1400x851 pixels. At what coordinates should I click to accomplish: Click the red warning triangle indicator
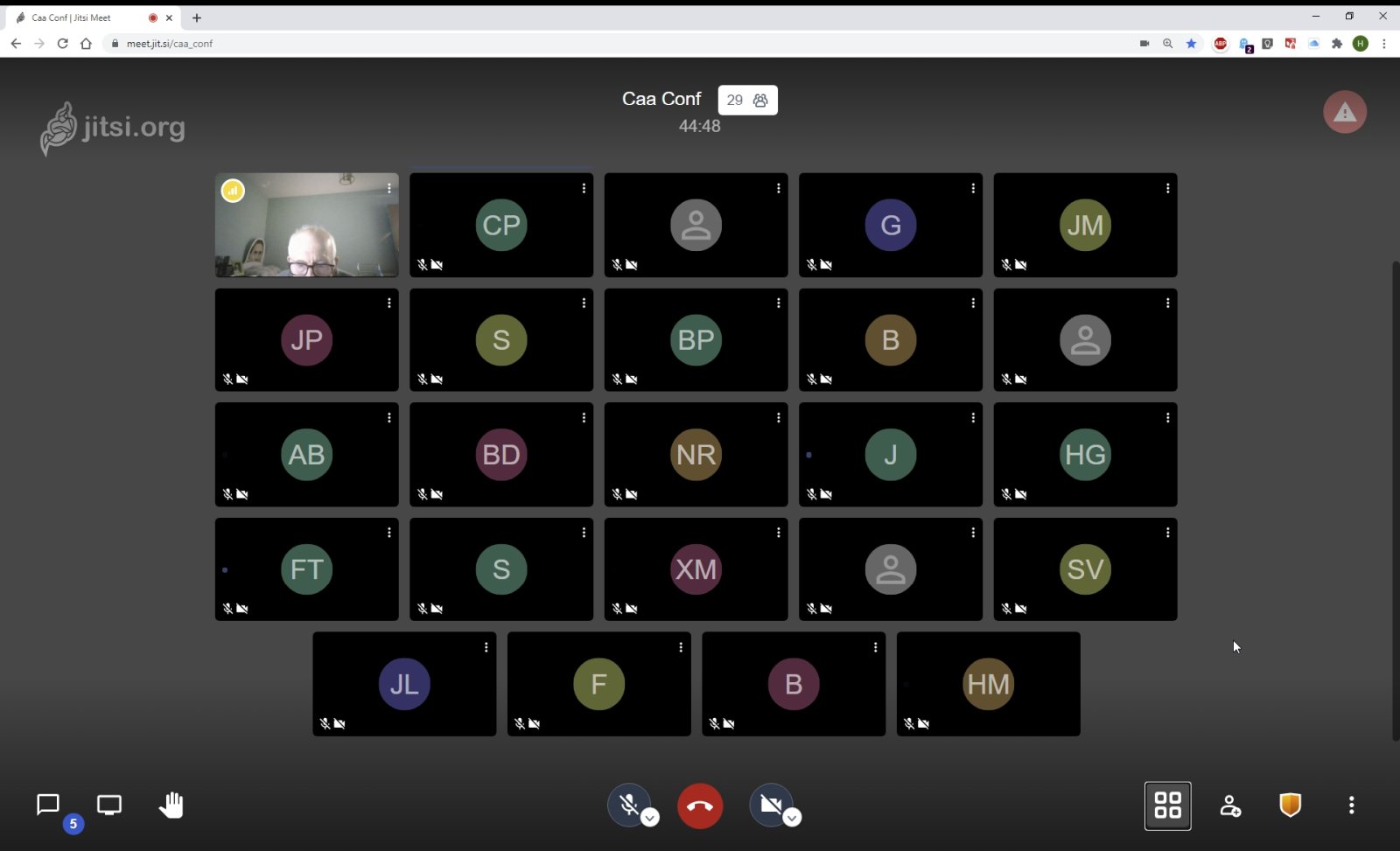point(1345,112)
